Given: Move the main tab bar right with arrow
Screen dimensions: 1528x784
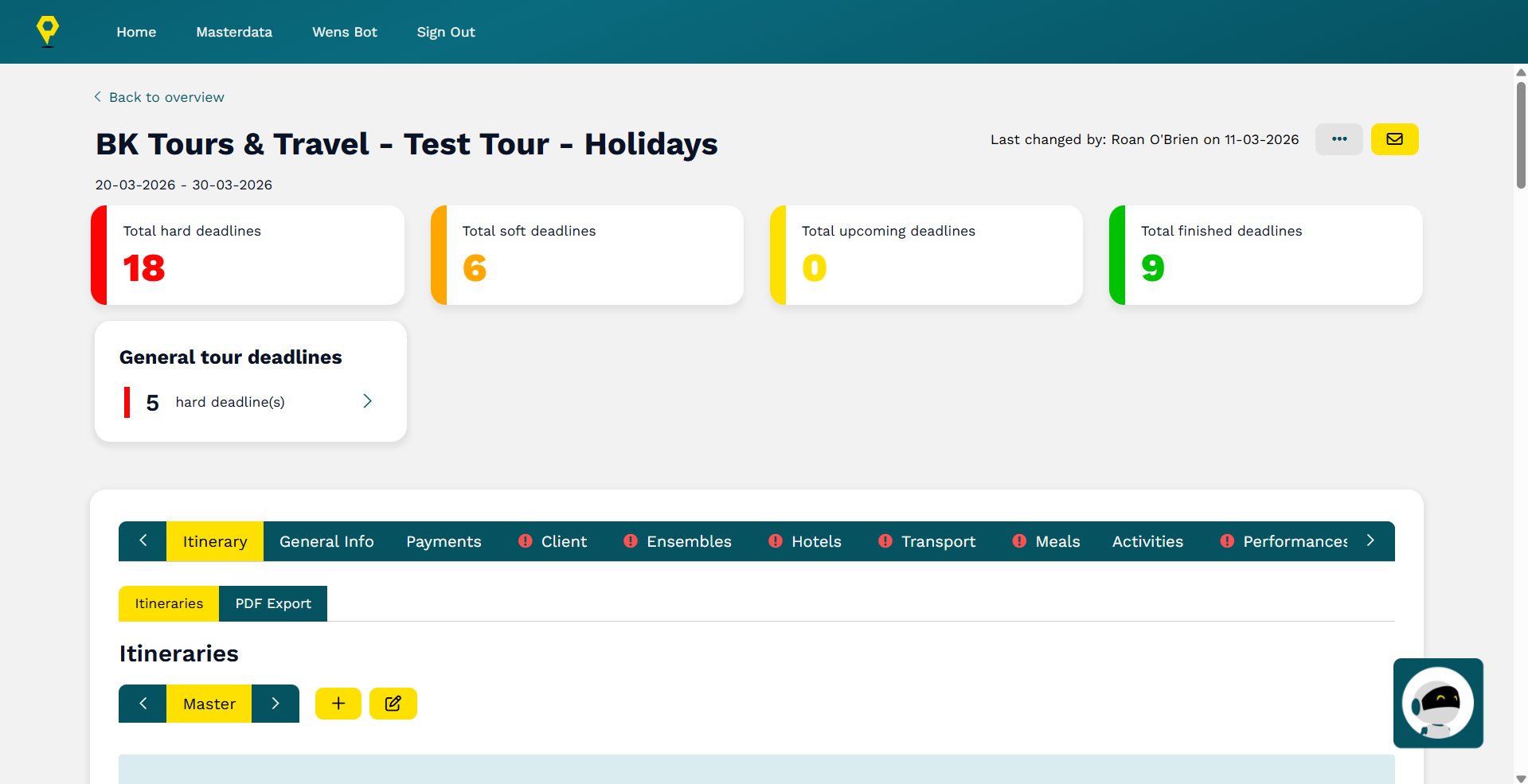Looking at the screenshot, I should (x=1370, y=540).
